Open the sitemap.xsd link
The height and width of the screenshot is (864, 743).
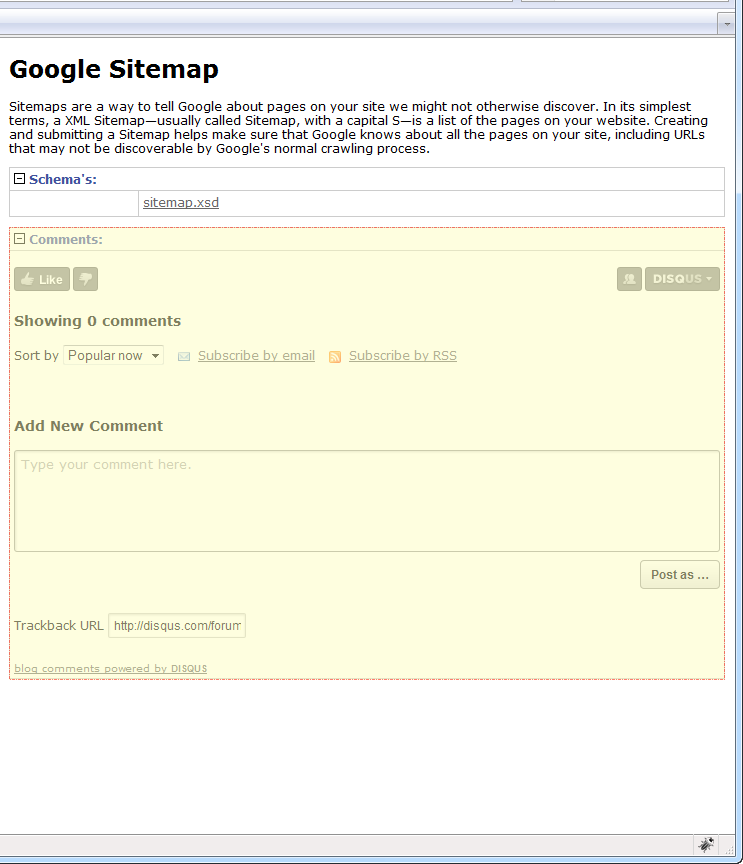pyautogui.click(x=181, y=202)
